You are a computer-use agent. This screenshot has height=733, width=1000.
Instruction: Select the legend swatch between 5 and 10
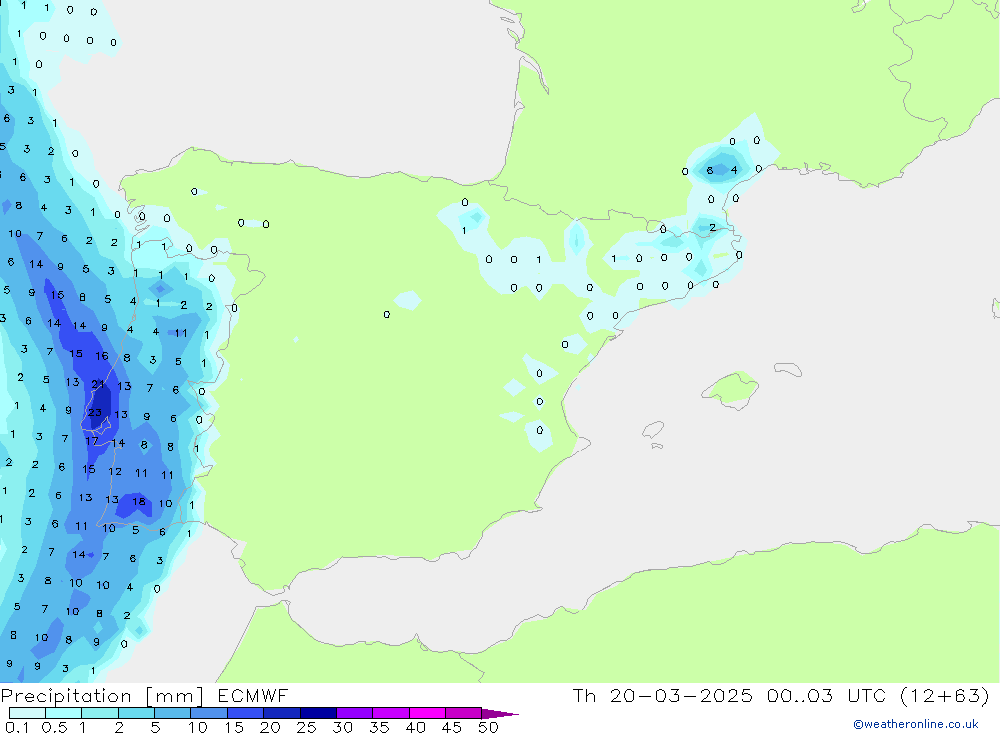pyautogui.click(x=173, y=713)
